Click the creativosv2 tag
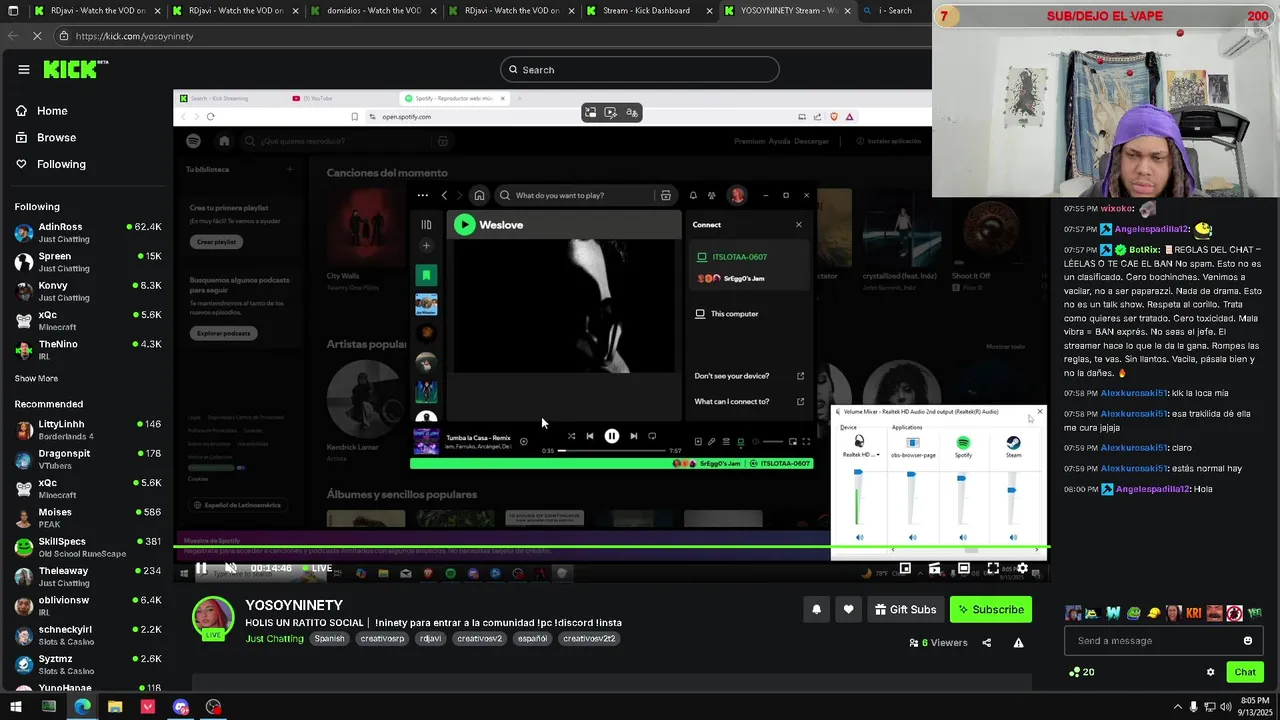 pos(479,638)
